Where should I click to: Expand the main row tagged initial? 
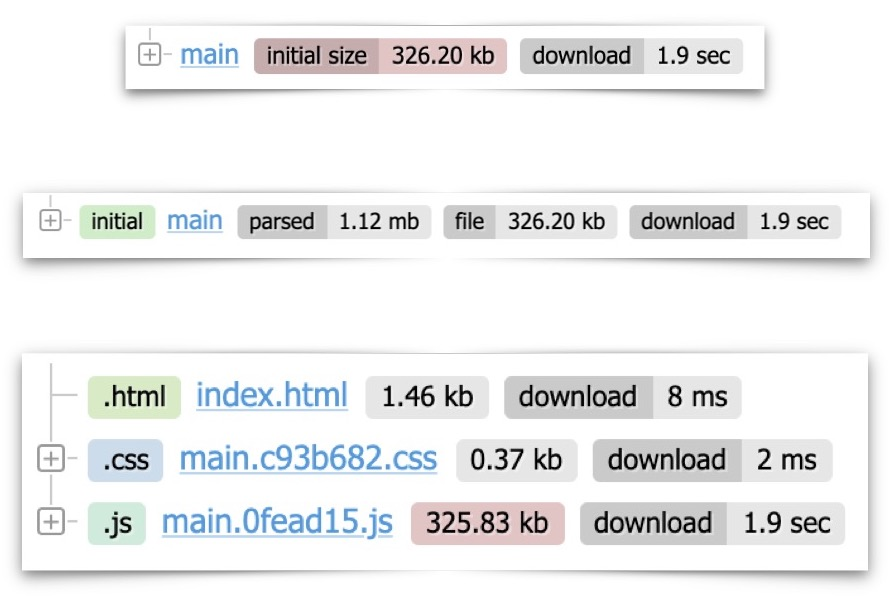pos(50,221)
